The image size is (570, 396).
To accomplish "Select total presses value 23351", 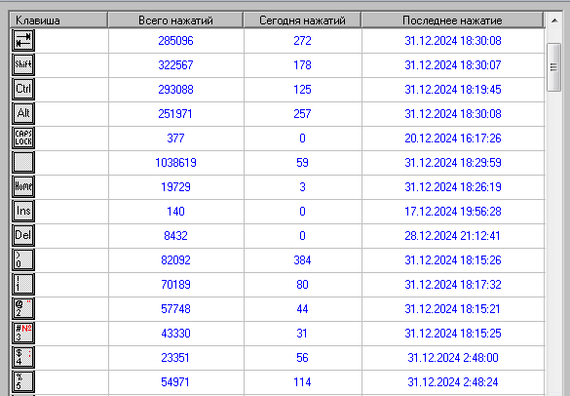I will tap(176, 357).
